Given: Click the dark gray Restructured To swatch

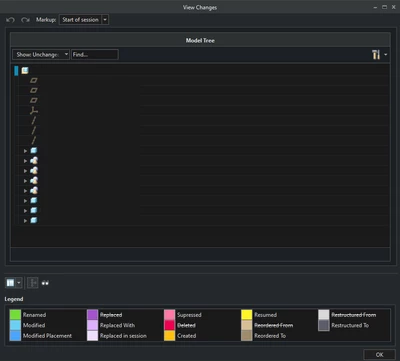Looking at the screenshot, I should [324, 325].
